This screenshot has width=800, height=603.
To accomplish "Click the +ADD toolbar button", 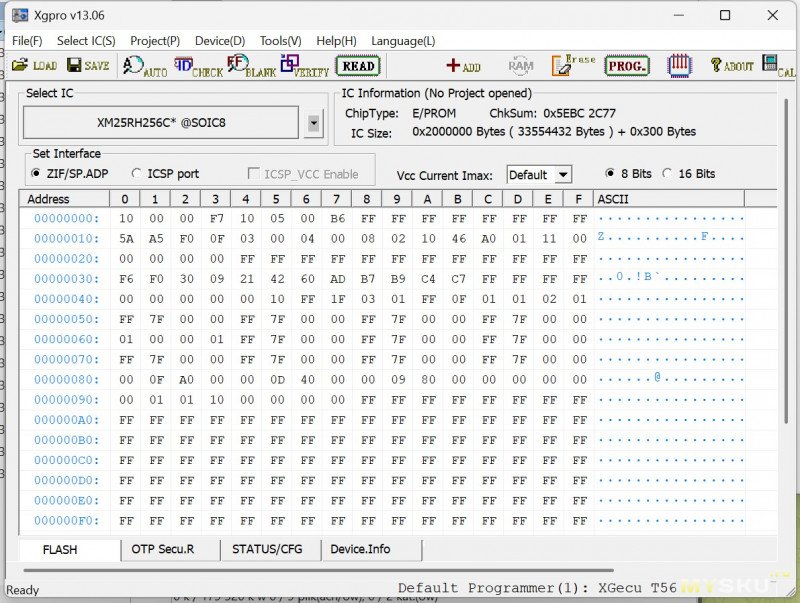I will click(x=463, y=66).
